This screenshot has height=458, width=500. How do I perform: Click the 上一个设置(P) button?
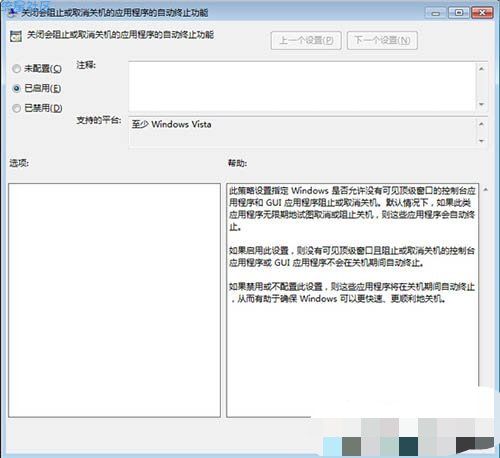pyautogui.click(x=306, y=40)
